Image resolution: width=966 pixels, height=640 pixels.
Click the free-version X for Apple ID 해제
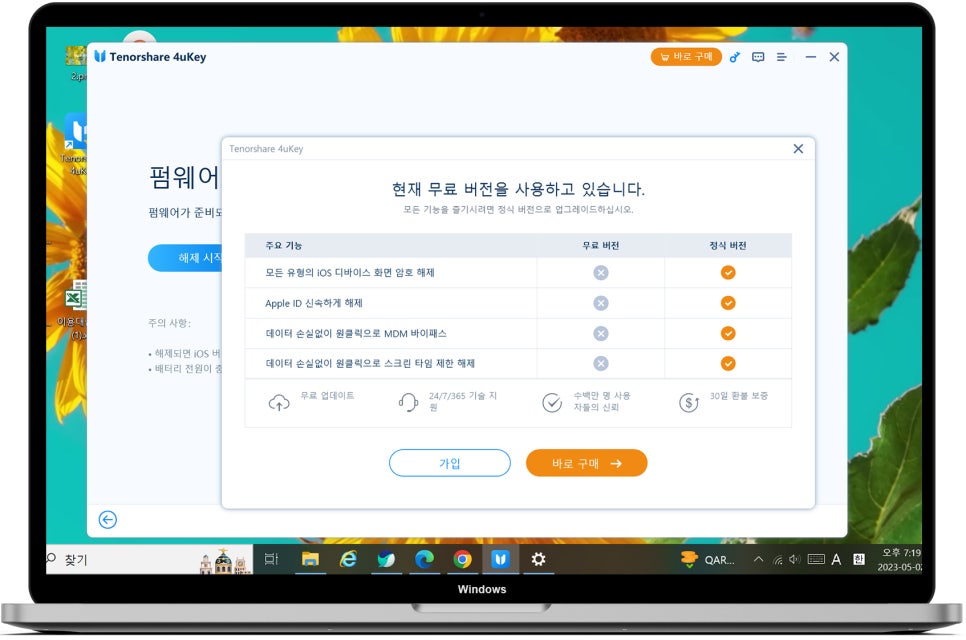coord(601,303)
